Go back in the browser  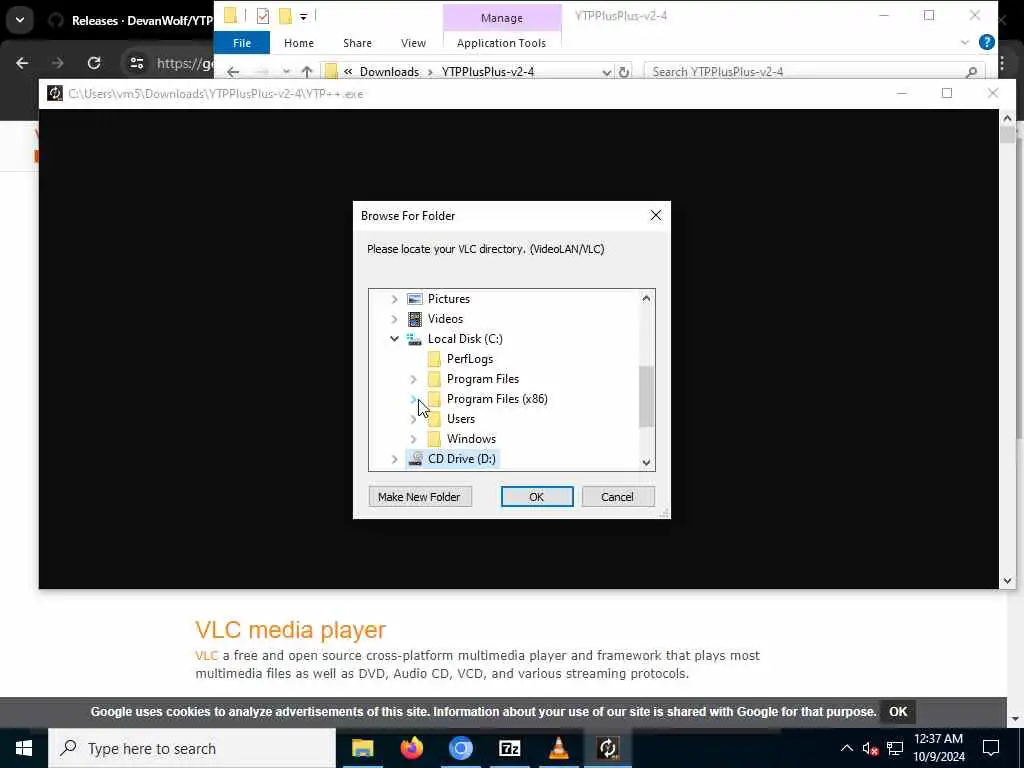point(22,63)
